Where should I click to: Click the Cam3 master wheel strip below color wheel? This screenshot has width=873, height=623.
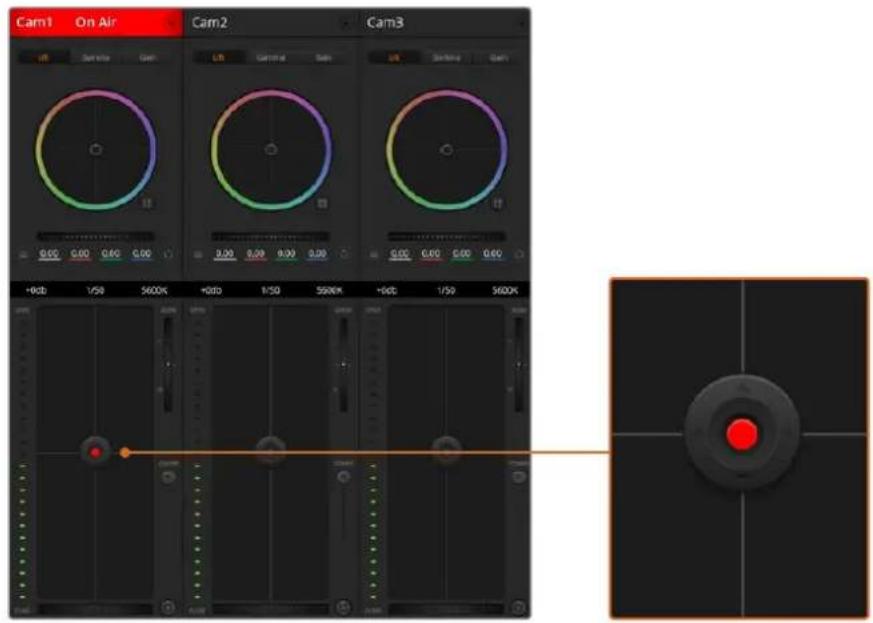pos(447,236)
